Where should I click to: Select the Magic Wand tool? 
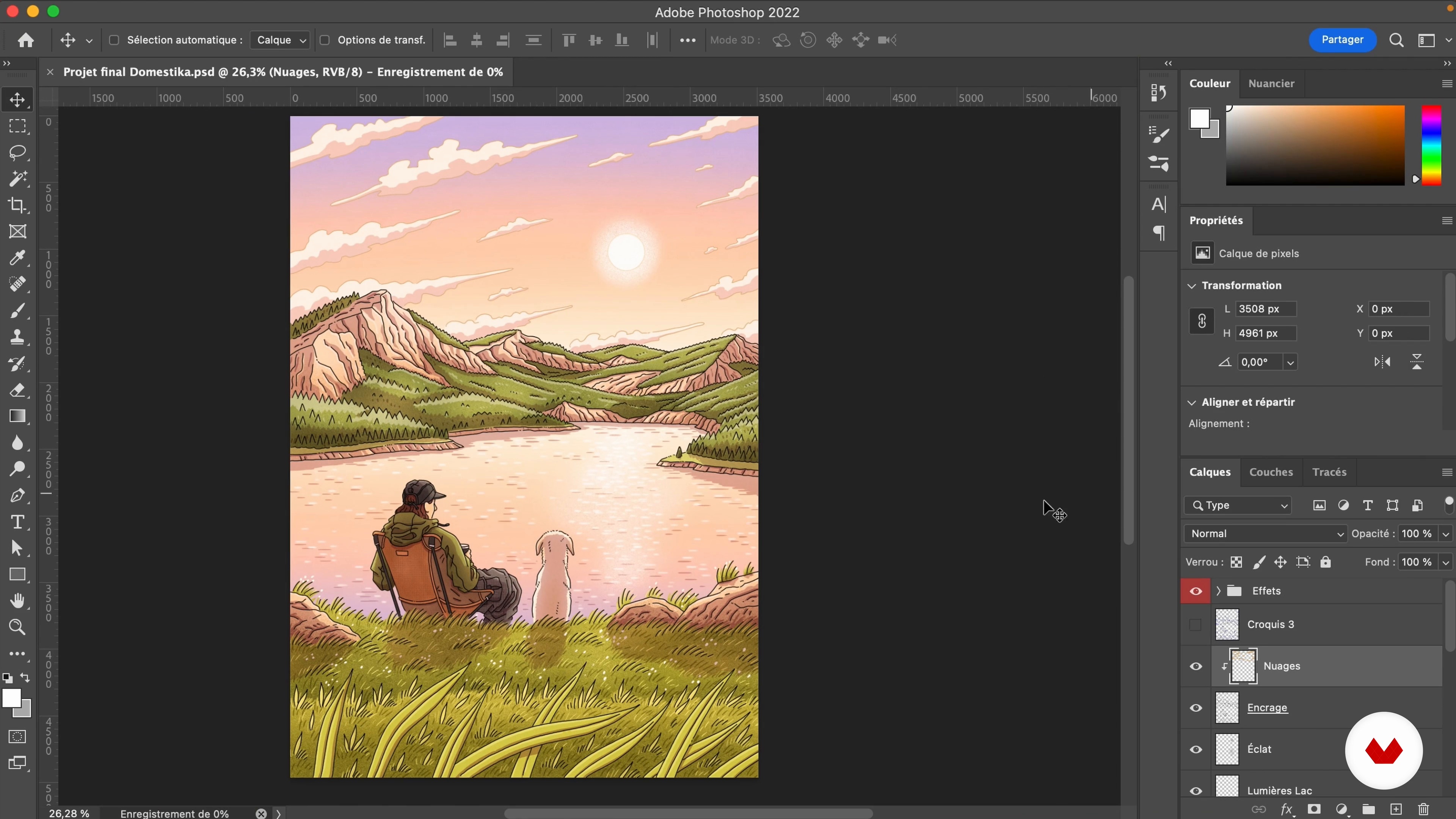coord(17,179)
